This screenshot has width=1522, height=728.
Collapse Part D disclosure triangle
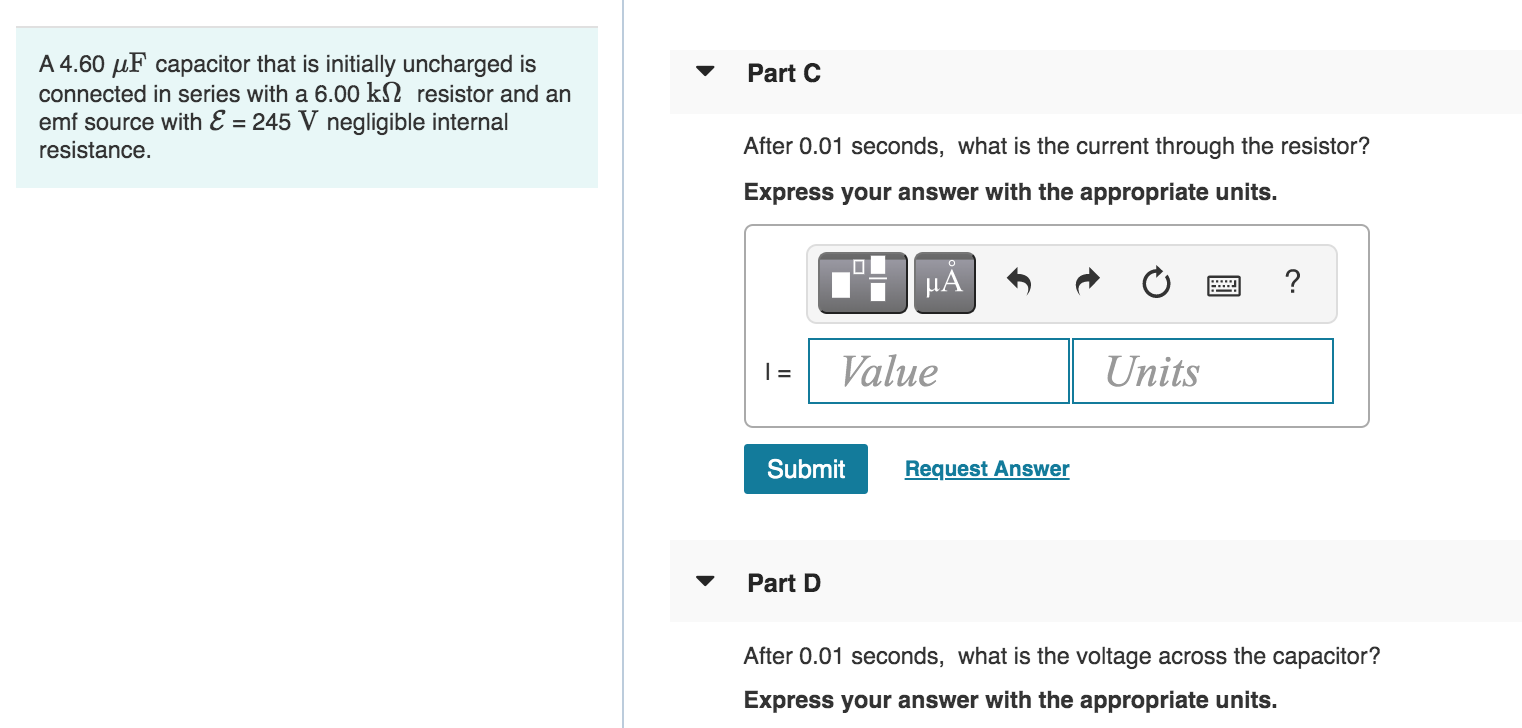[706, 581]
